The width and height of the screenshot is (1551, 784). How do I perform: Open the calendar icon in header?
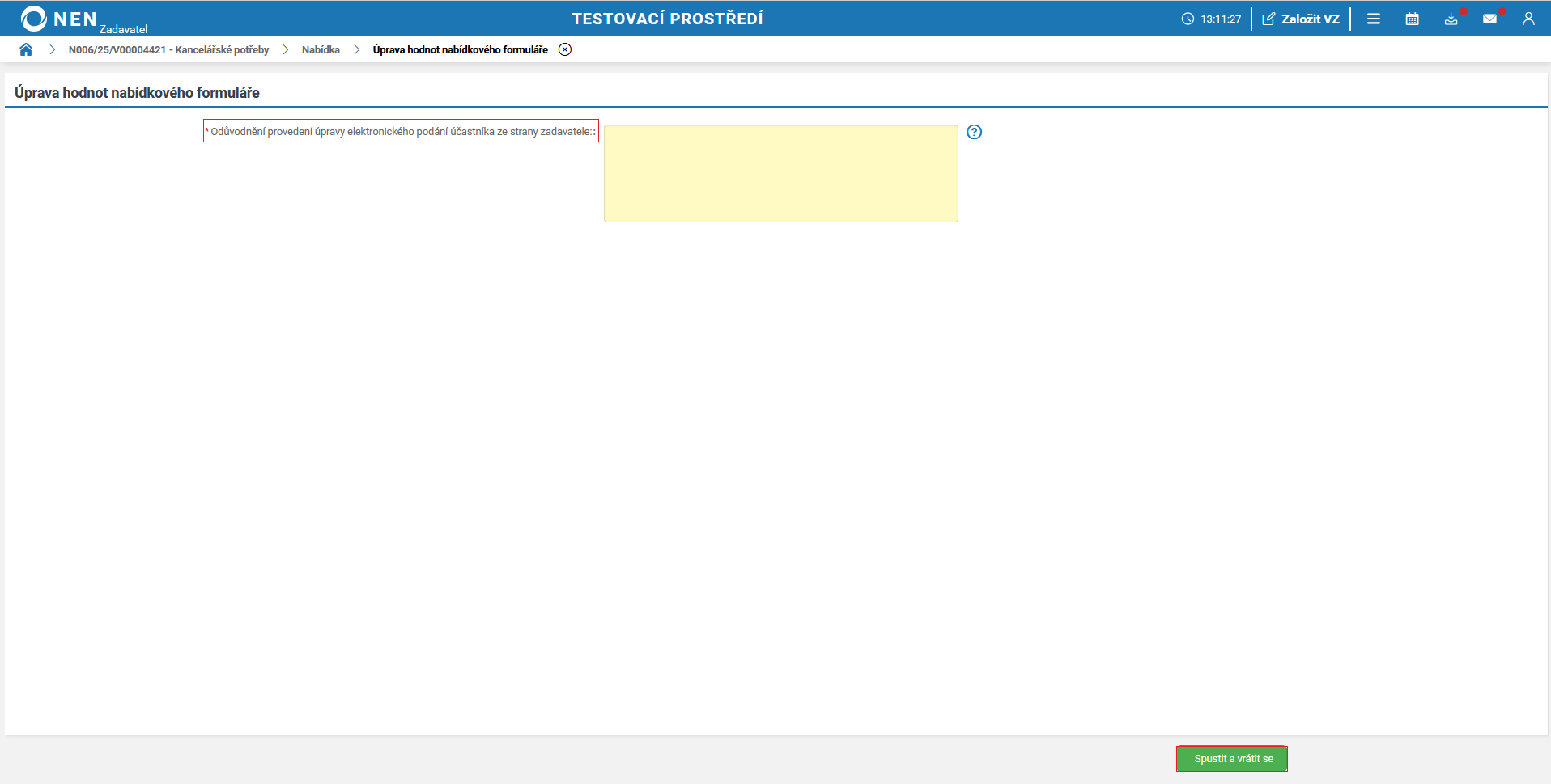(1413, 19)
